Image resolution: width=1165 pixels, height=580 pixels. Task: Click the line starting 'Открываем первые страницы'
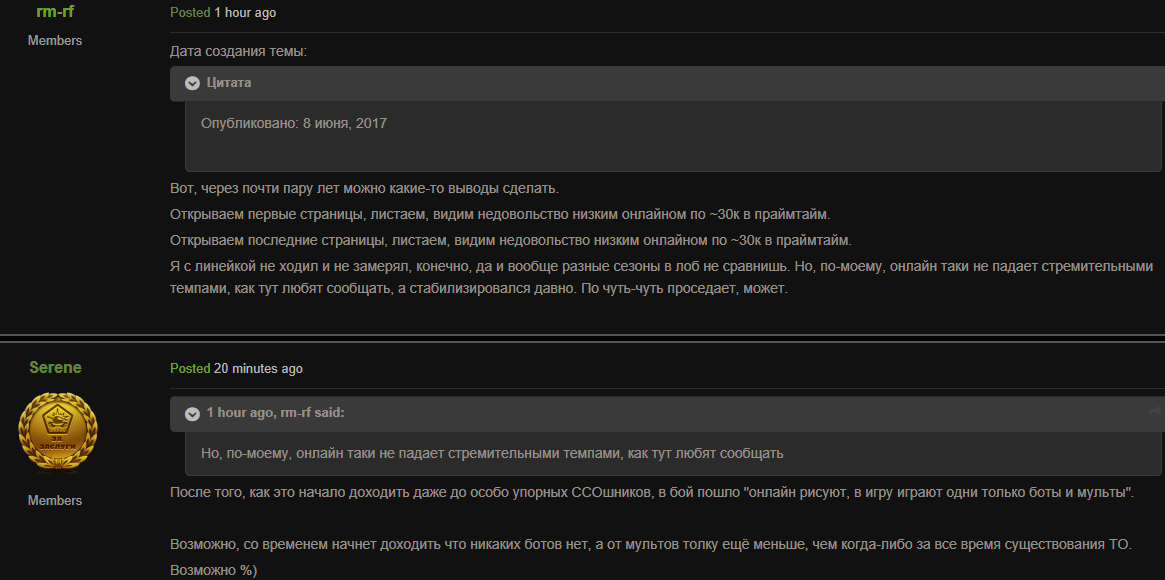500,214
